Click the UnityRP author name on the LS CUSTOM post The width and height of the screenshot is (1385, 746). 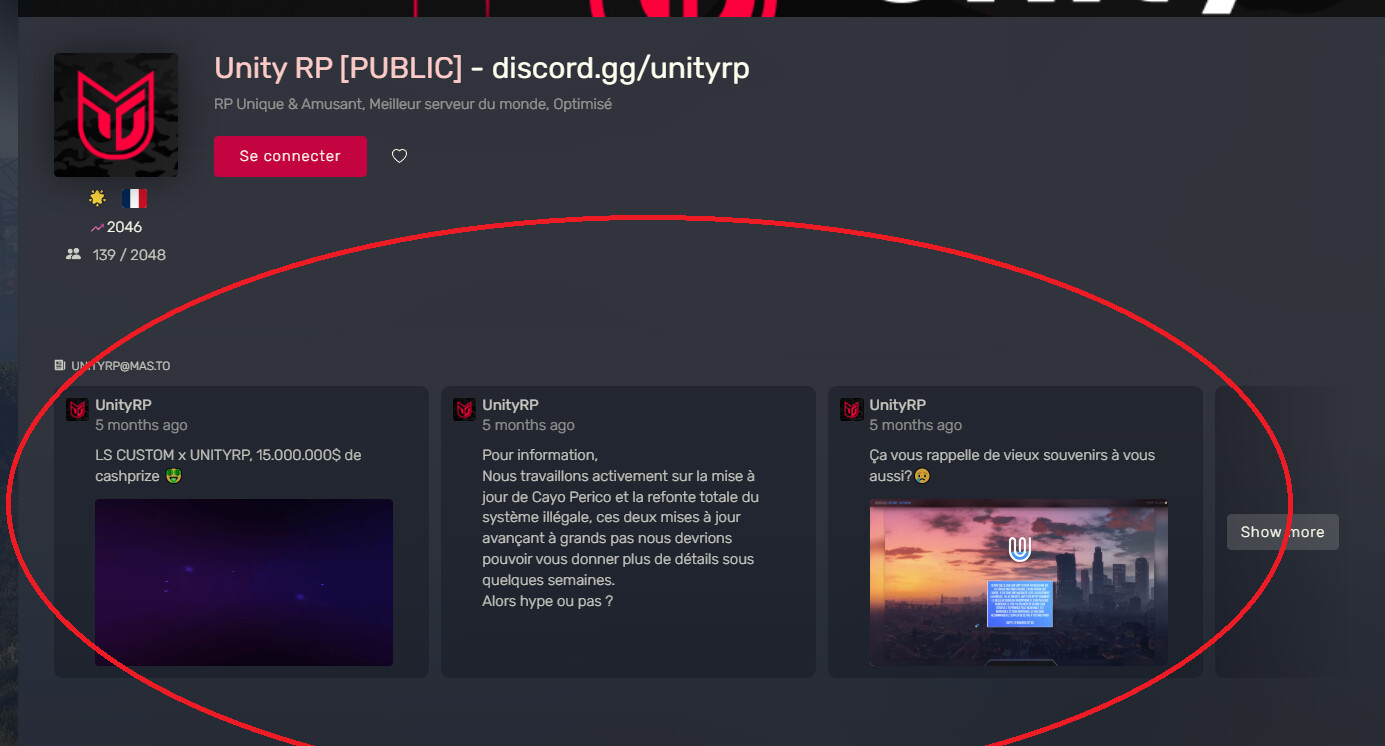click(x=124, y=405)
